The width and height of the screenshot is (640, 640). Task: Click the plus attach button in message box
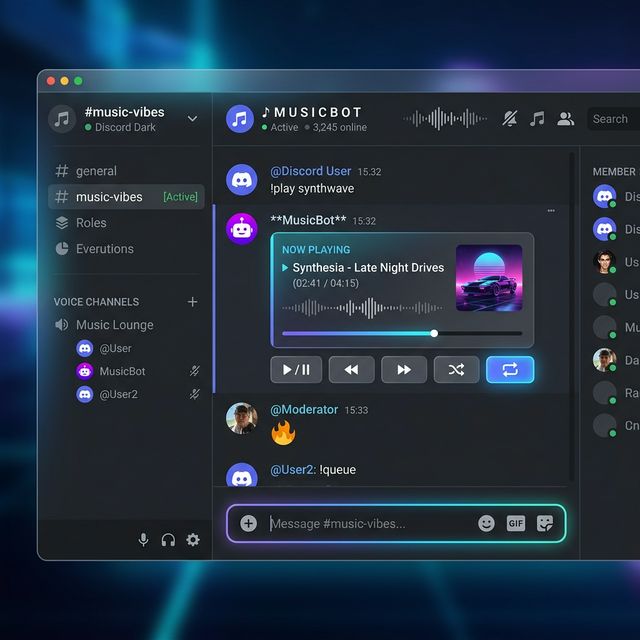(249, 523)
